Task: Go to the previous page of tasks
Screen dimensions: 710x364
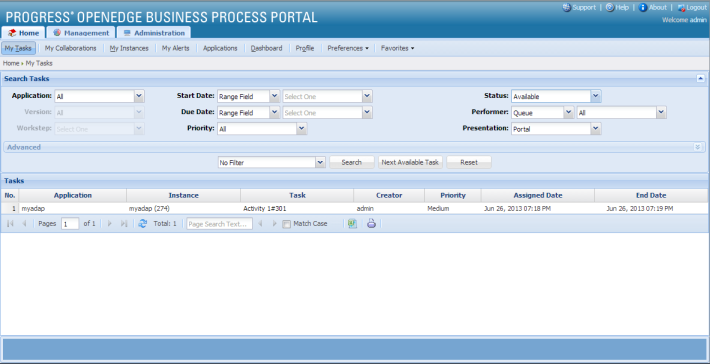Action: coord(24,224)
